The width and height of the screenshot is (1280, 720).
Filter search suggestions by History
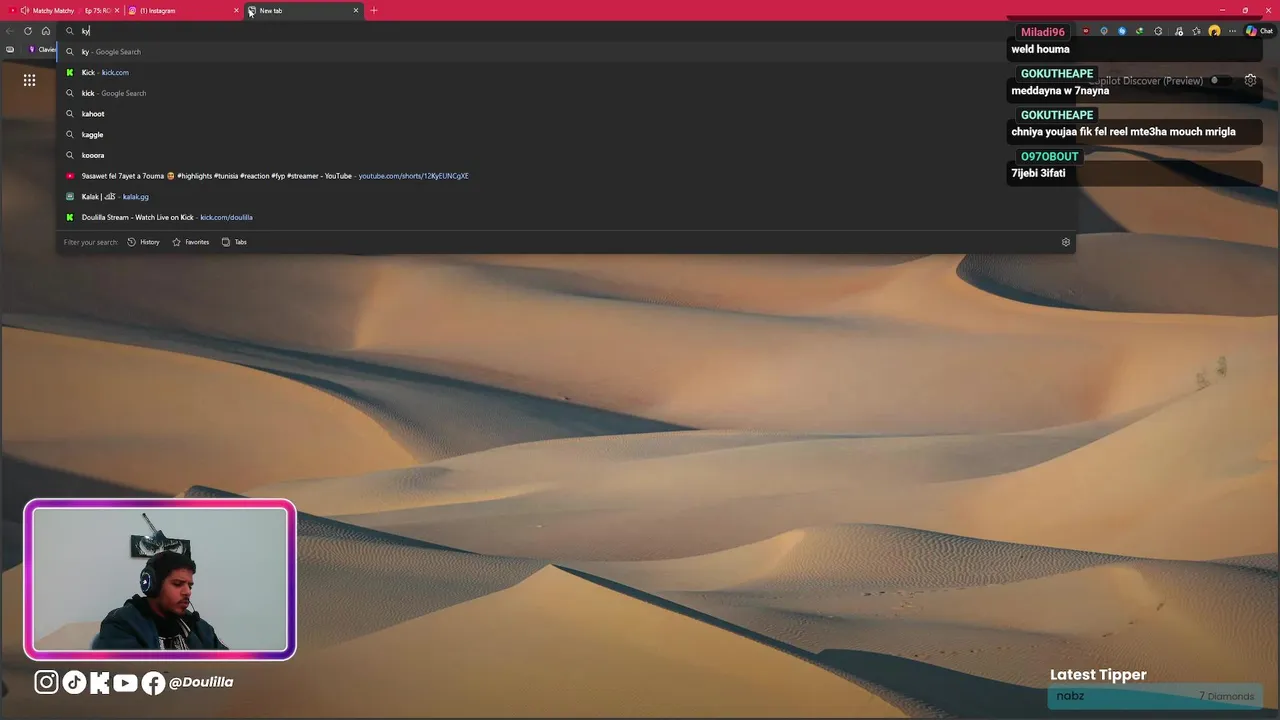[143, 242]
